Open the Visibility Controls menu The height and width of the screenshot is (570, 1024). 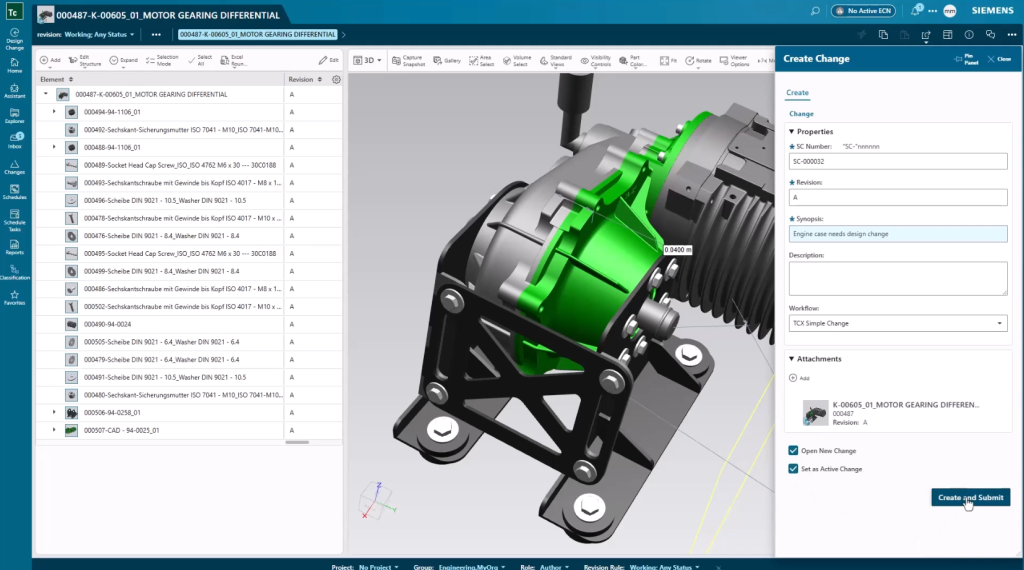click(595, 61)
